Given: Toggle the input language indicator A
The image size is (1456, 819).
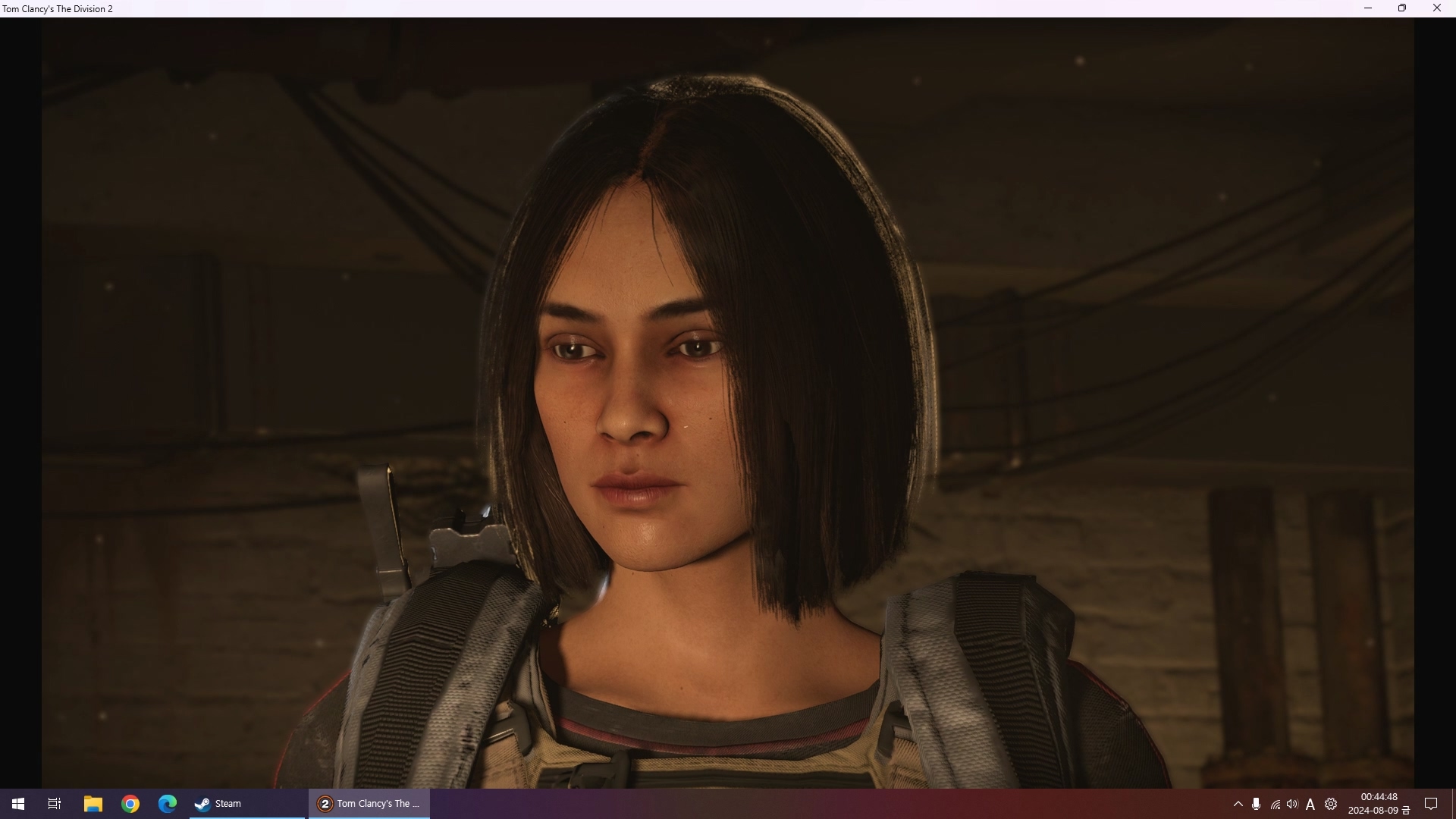Looking at the screenshot, I should (x=1310, y=805).
